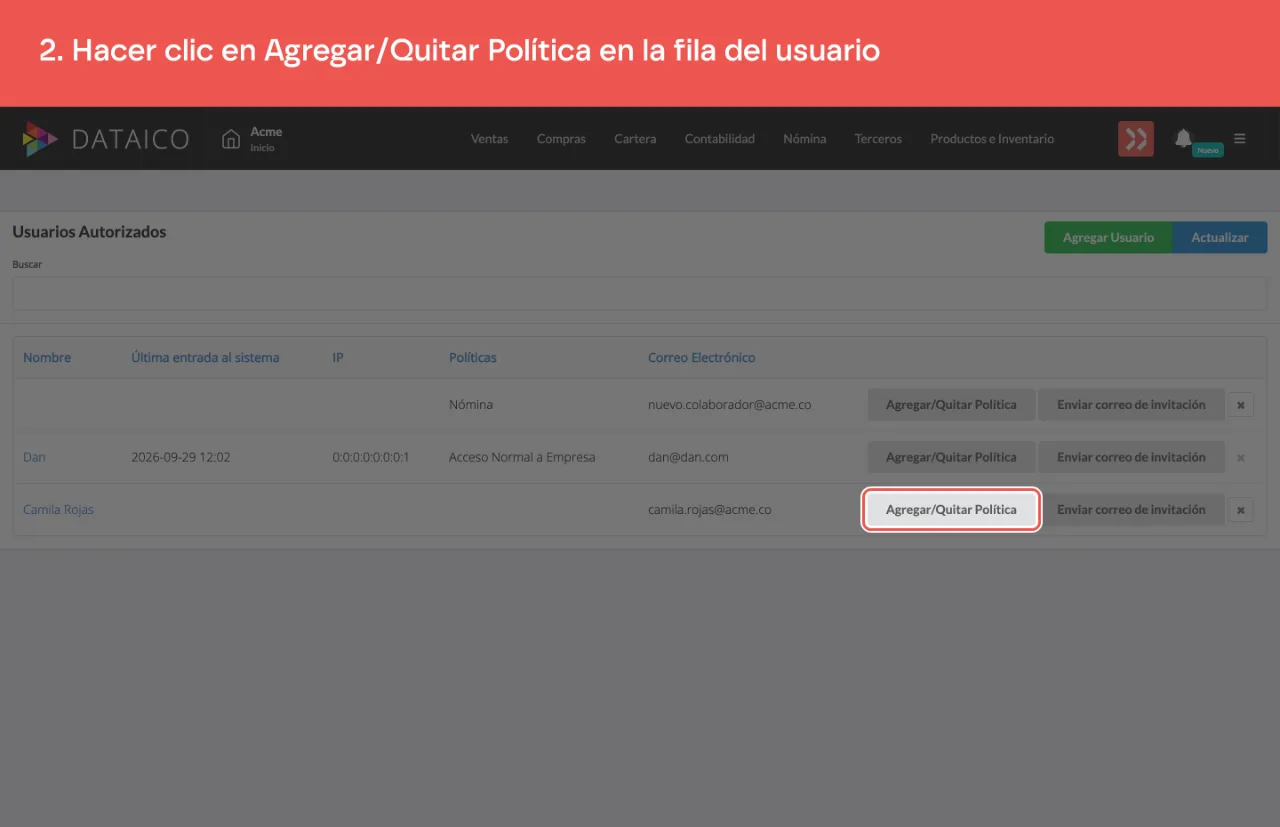Open the Acme Inicio home icon
1280x827 pixels.
point(231,139)
